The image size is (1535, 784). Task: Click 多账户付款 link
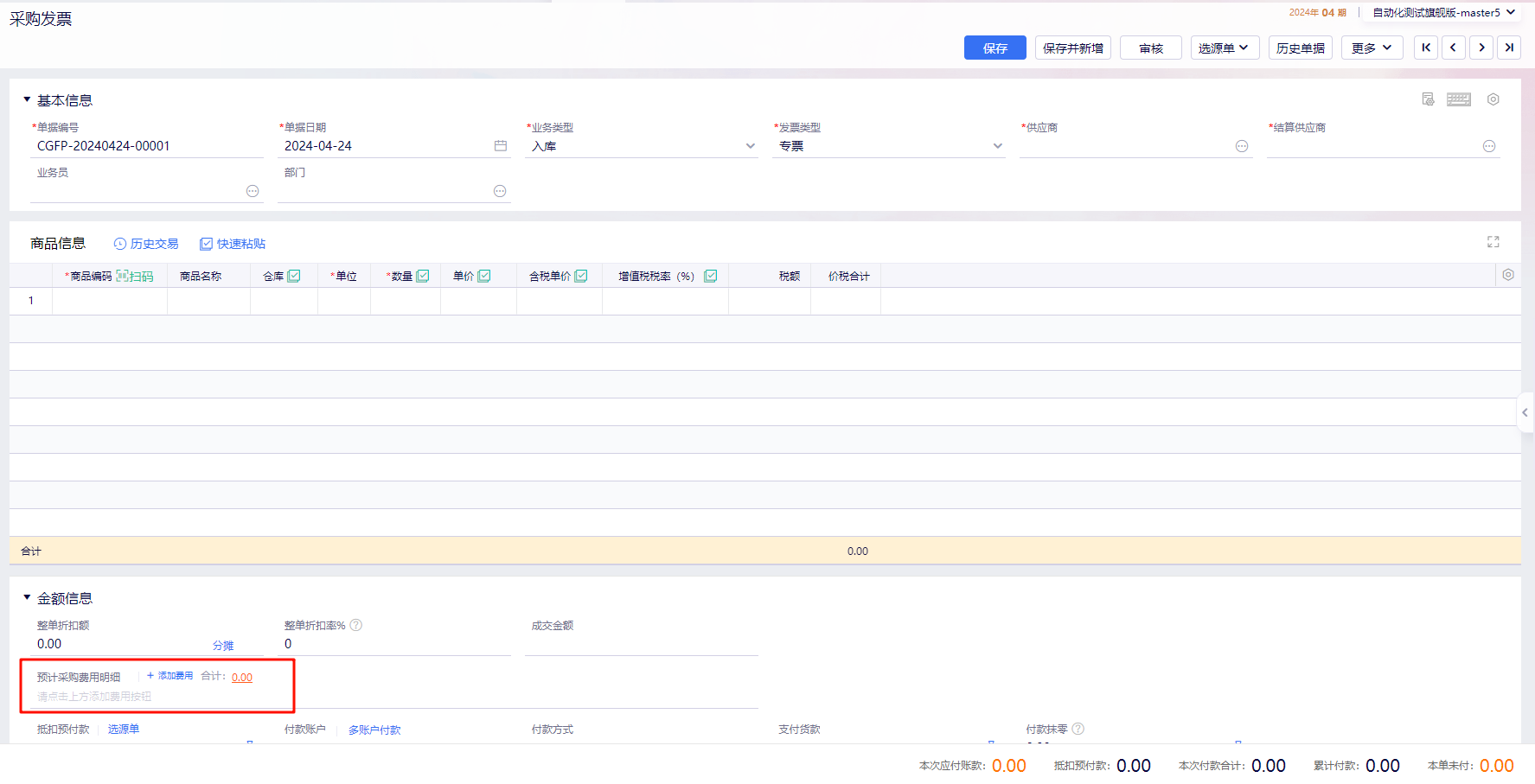click(374, 730)
